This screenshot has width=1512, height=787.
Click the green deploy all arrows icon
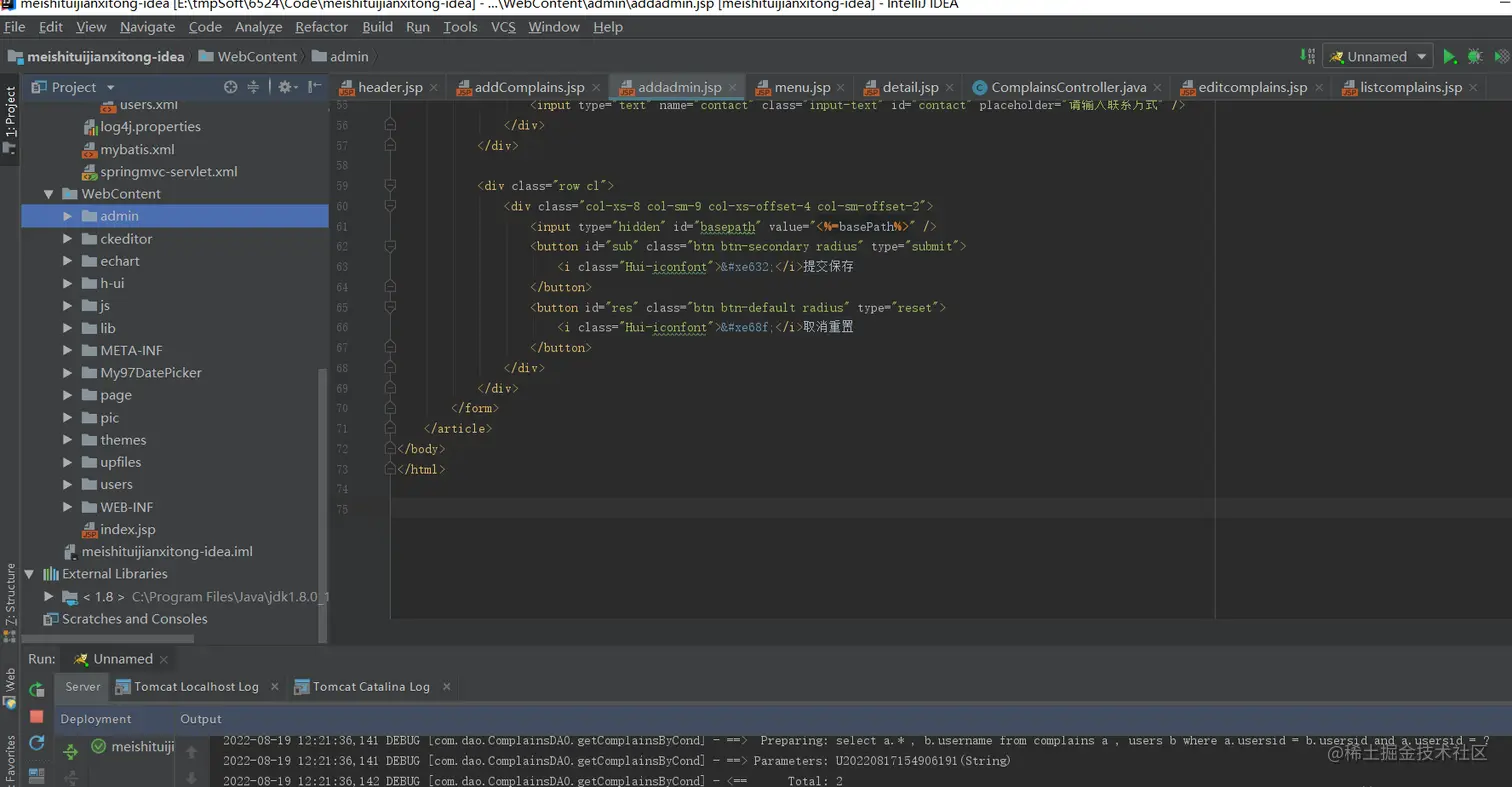pos(71,751)
